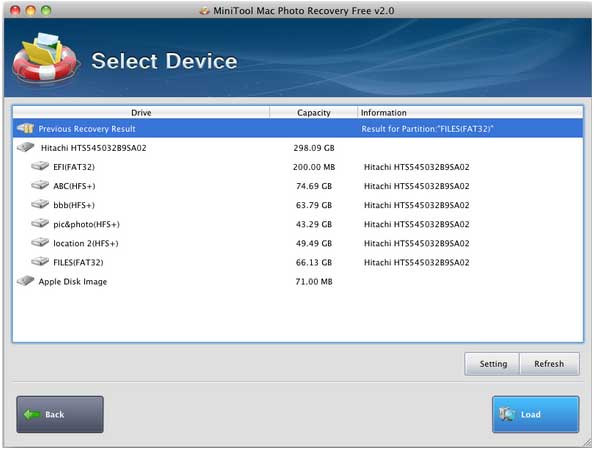Click the Information cell of FILES(FAT32) row
This screenshot has height=451, width=596.
pos(416,262)
